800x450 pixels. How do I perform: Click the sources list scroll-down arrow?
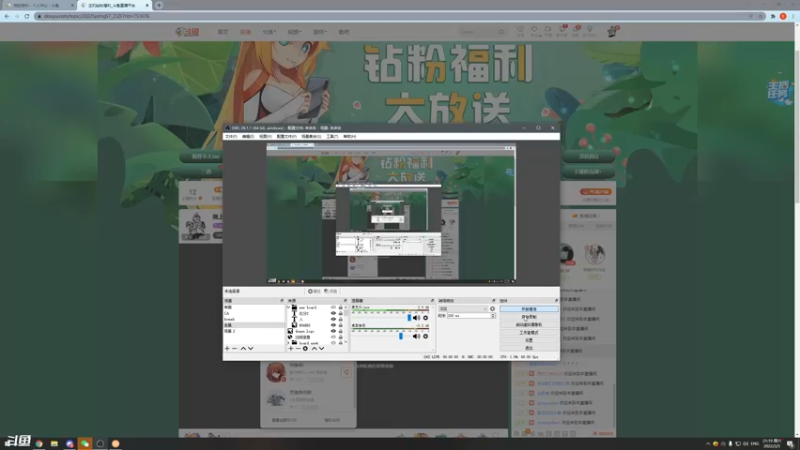click(346, 342)
